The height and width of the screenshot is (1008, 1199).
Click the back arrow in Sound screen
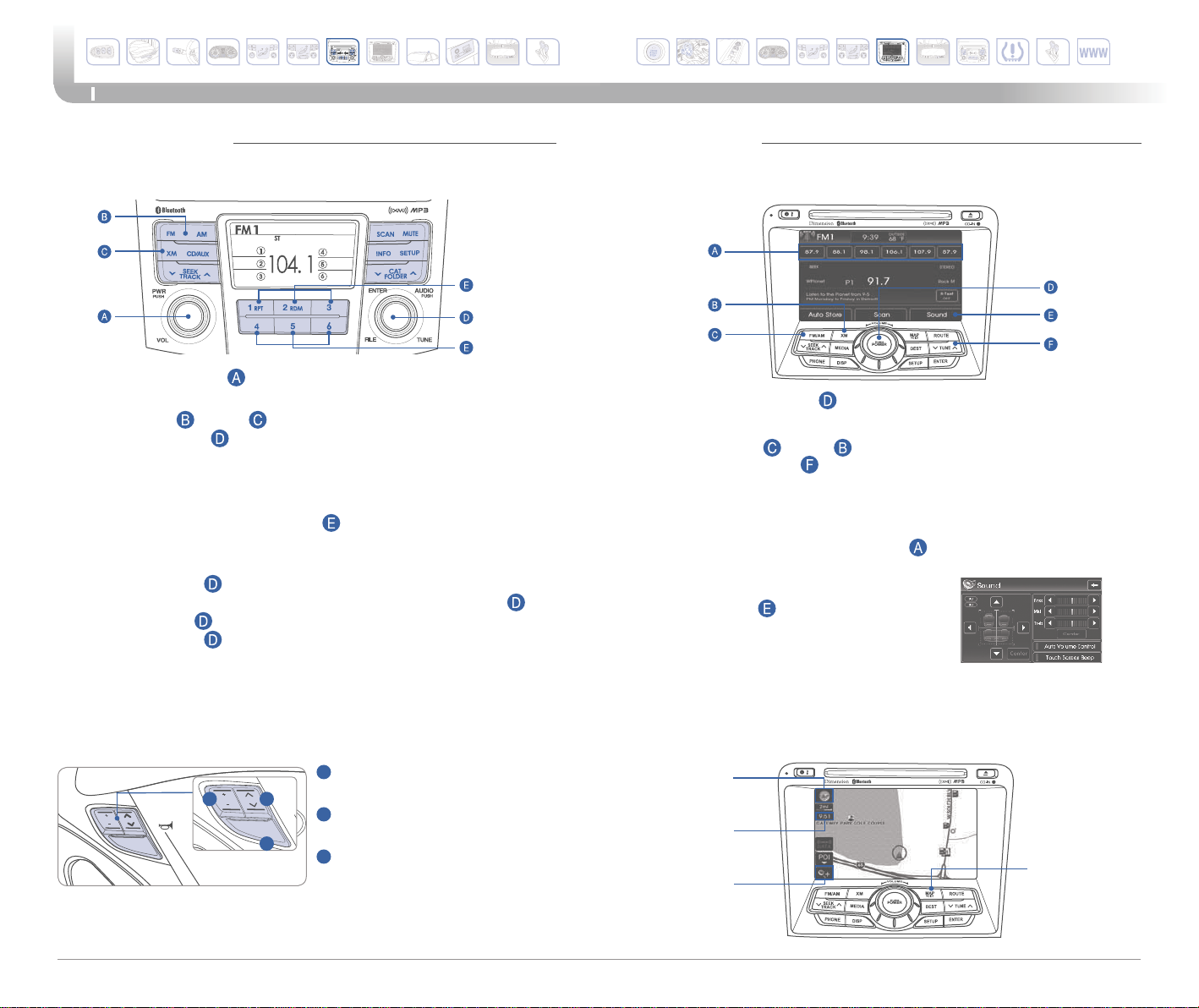pyautogui.click(x=1095, y=585)
